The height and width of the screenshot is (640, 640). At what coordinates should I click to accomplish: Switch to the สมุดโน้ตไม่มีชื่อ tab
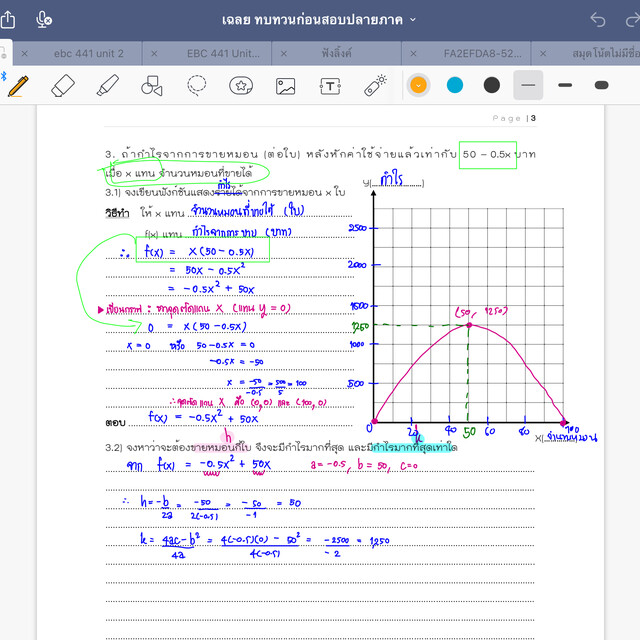[606, 53]
